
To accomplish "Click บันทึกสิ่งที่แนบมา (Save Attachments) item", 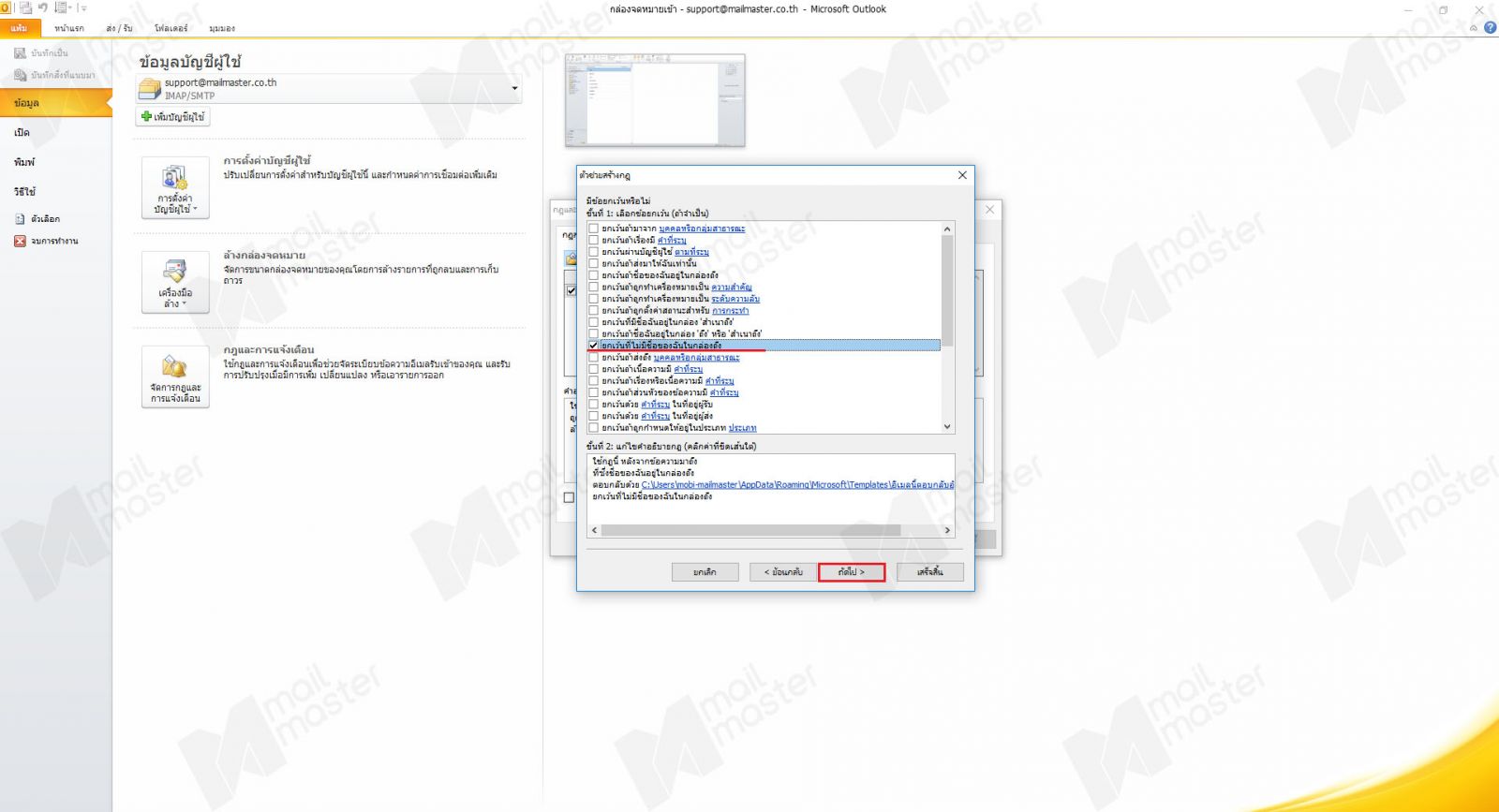I will click(x=54, y=75).
